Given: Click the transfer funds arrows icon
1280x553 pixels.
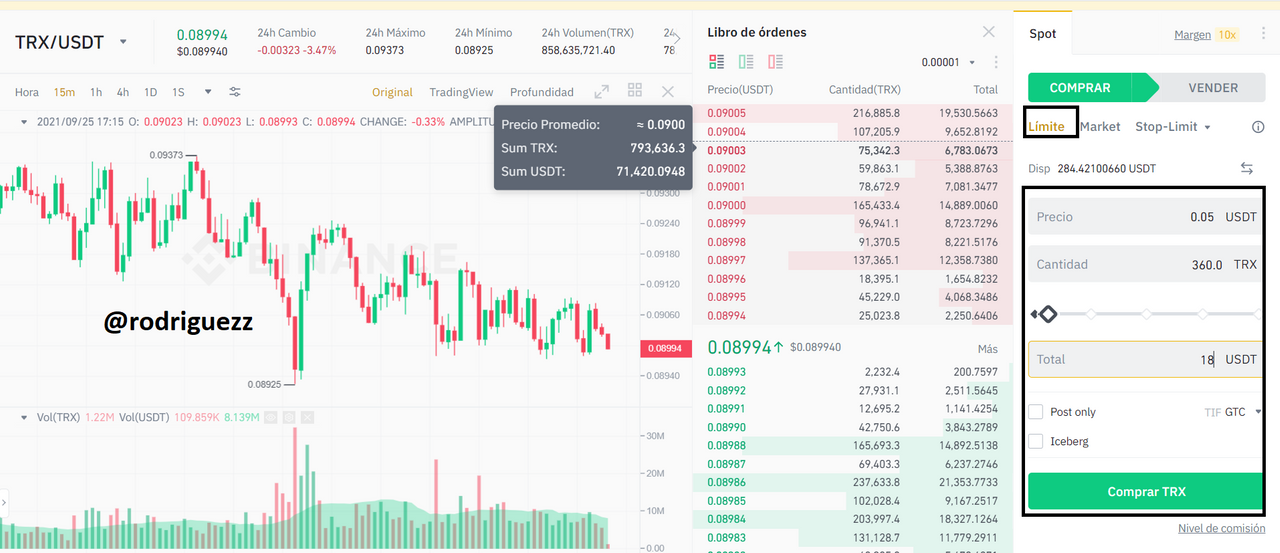Looking at the screenshot, I should coord(1247,168).
